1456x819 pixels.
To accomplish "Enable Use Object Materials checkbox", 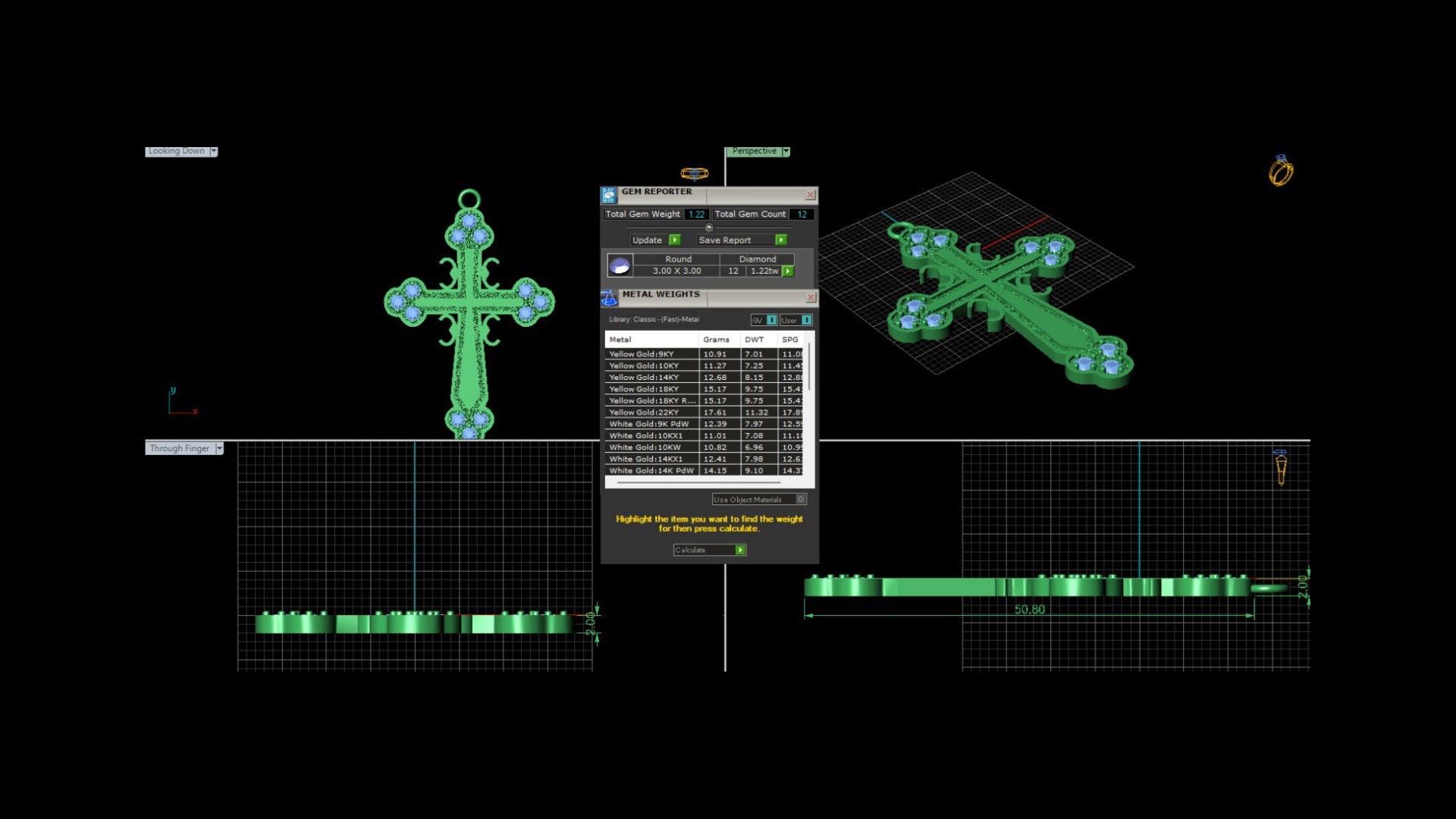I will 801,499.
